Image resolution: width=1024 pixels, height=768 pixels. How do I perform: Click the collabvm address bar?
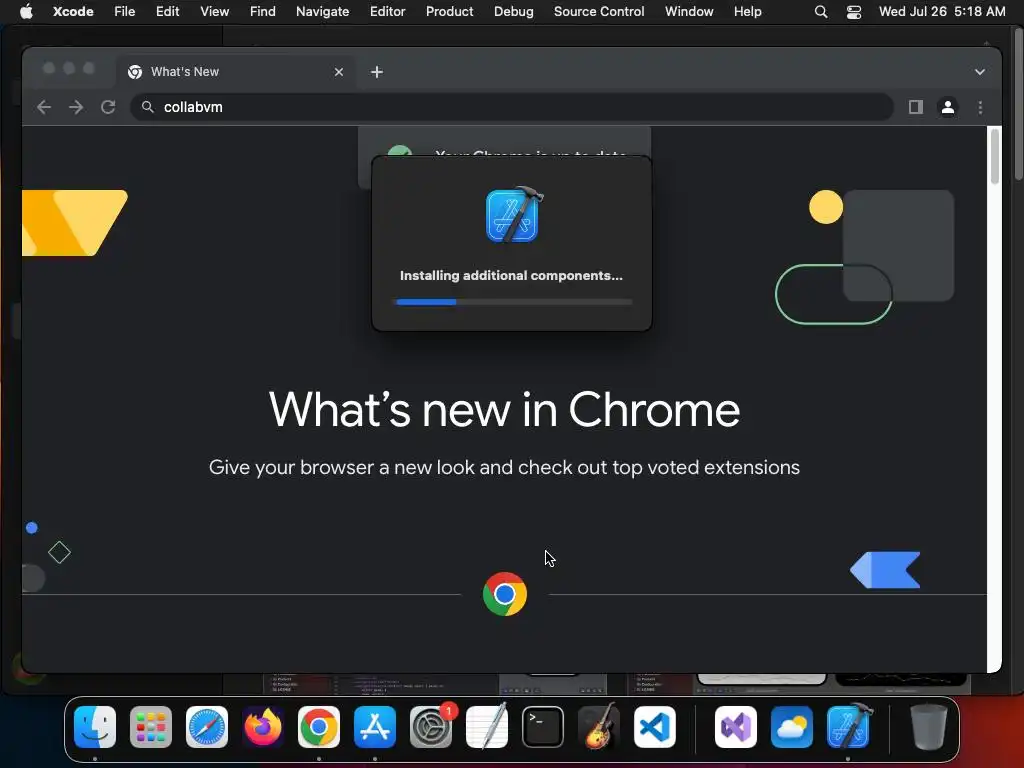[512, 107]
